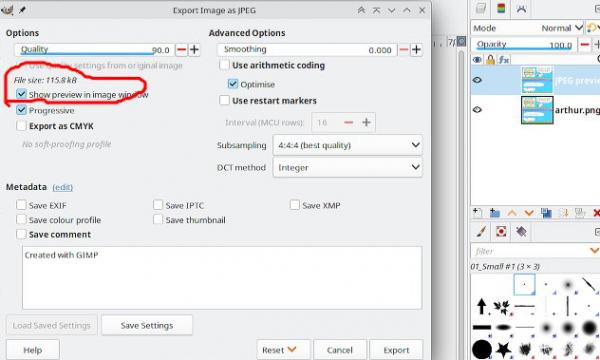The width and height of the screenshot is (600, 360).
Task: Hide the arthur.png layer
Action: [477, 110]
